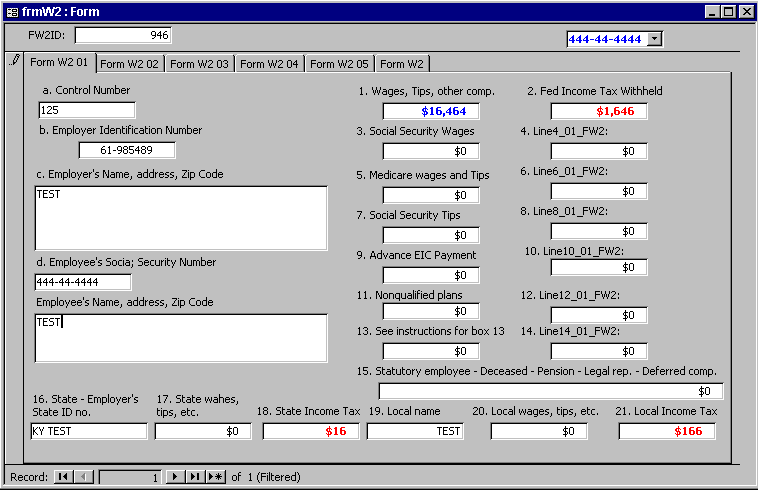Image resolution: width=758 pixels, height=490 pixels.
Task: Click the Line10_01_FW2 field
Action: pos(599,267)
